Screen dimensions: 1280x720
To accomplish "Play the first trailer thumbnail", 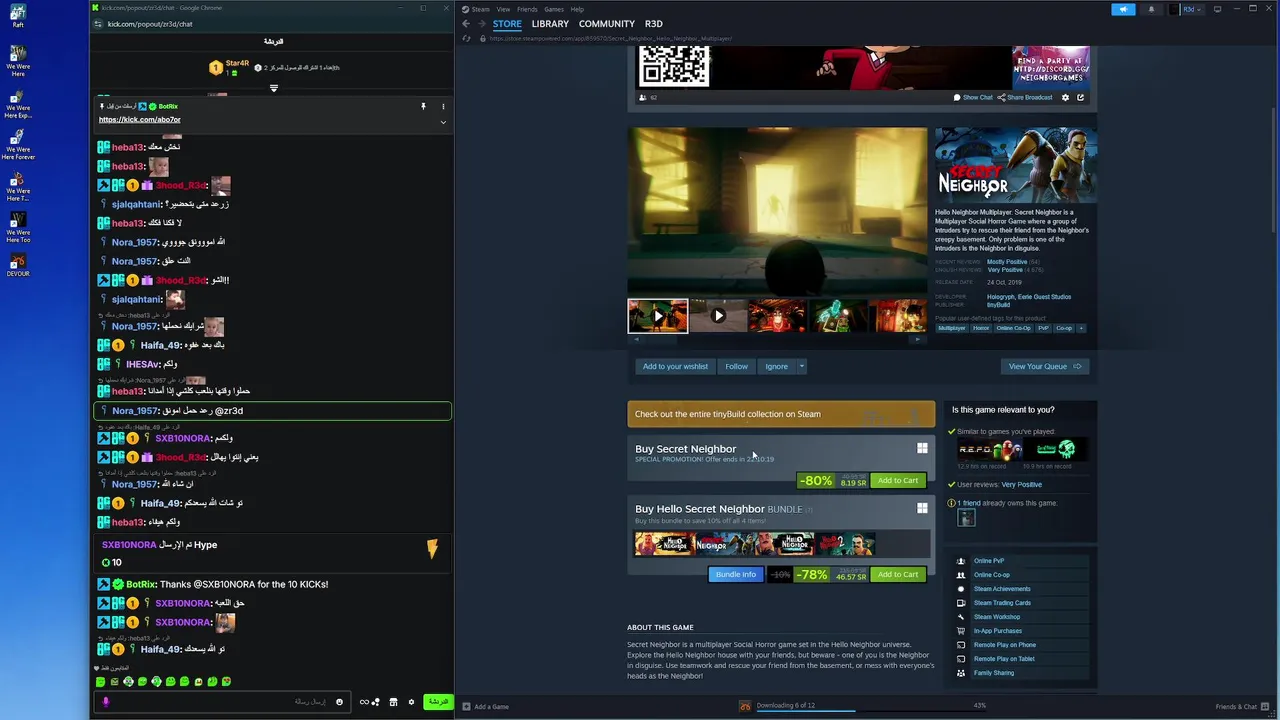I will (657, 316).
